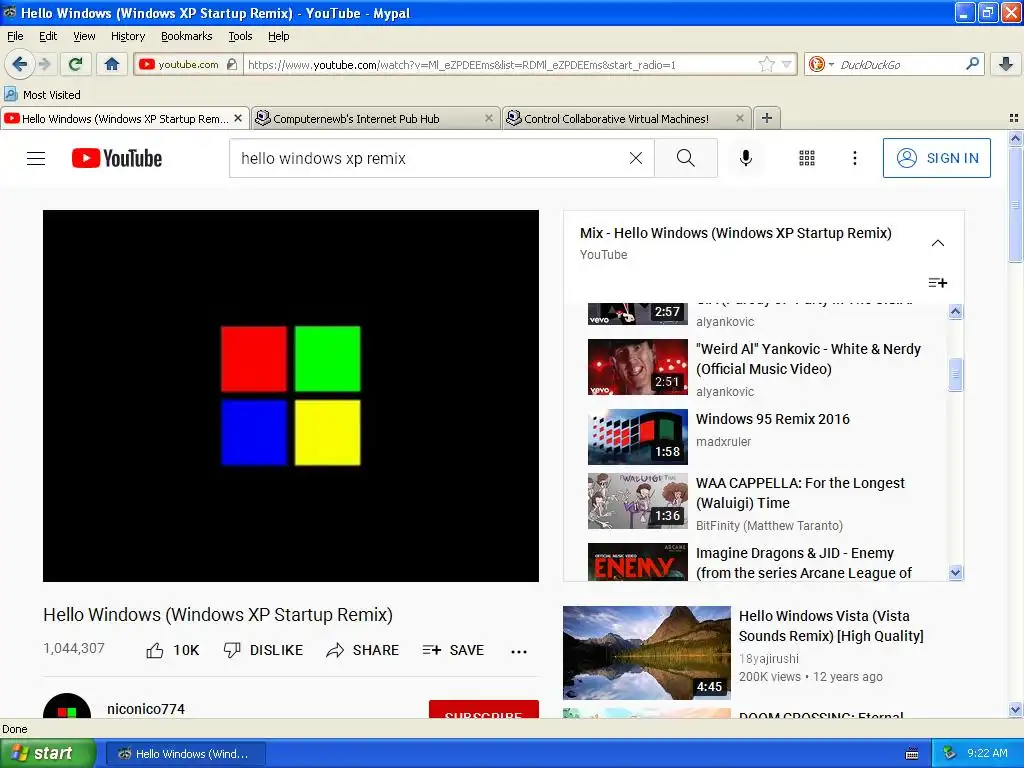Open the File menu
This screenshot has width=1024, height=768.
click(x=15, y=36)
